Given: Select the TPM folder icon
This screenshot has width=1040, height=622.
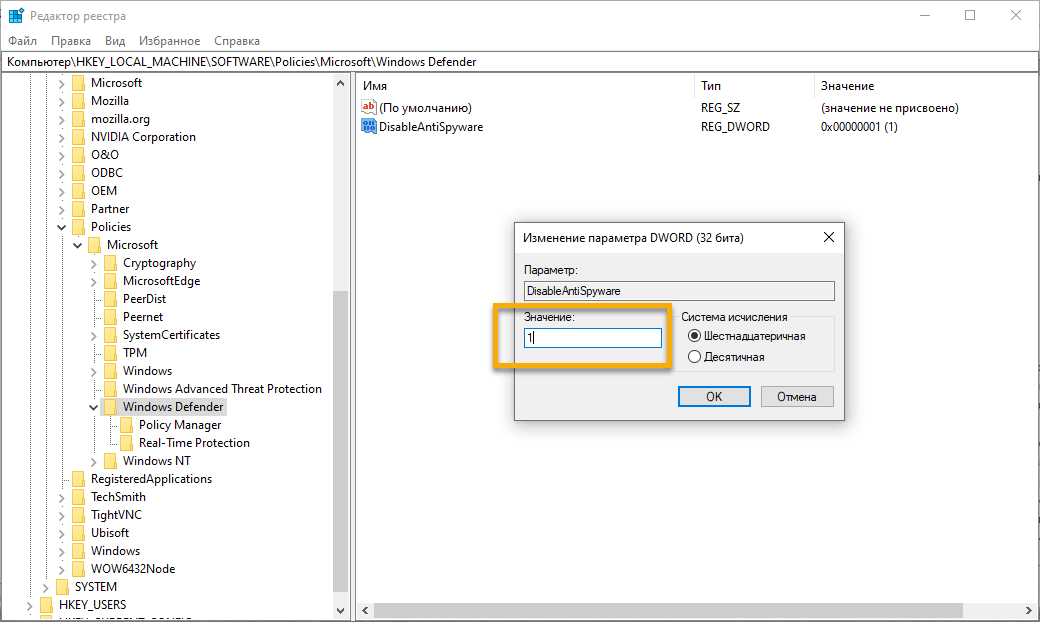Looking at the screenshot, I should [110, 352].
